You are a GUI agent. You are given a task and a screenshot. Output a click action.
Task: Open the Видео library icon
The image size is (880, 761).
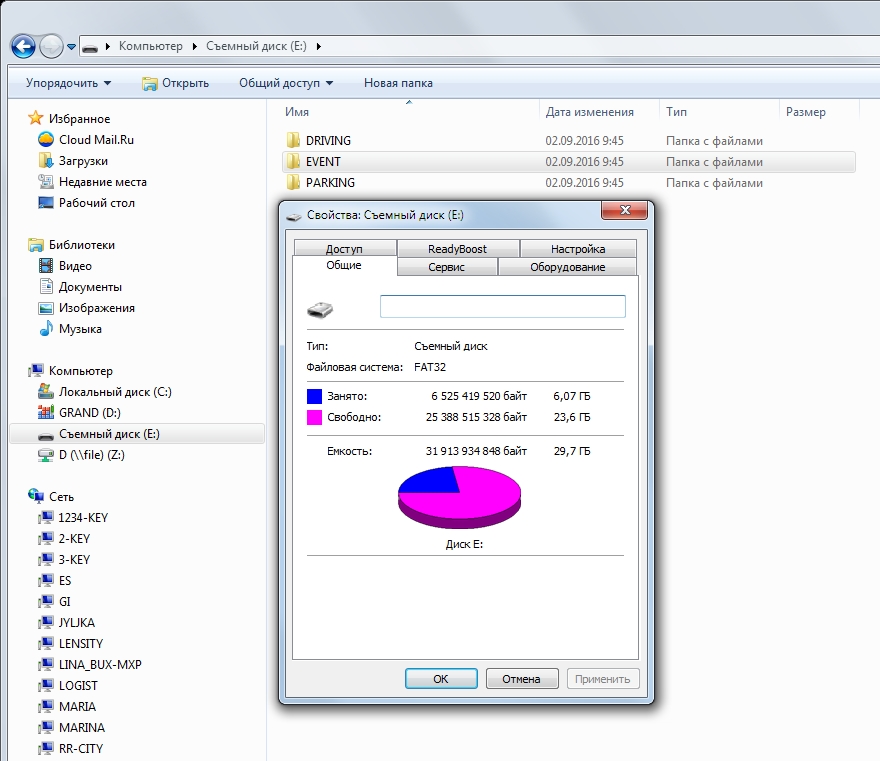click(x=45, y=266)
